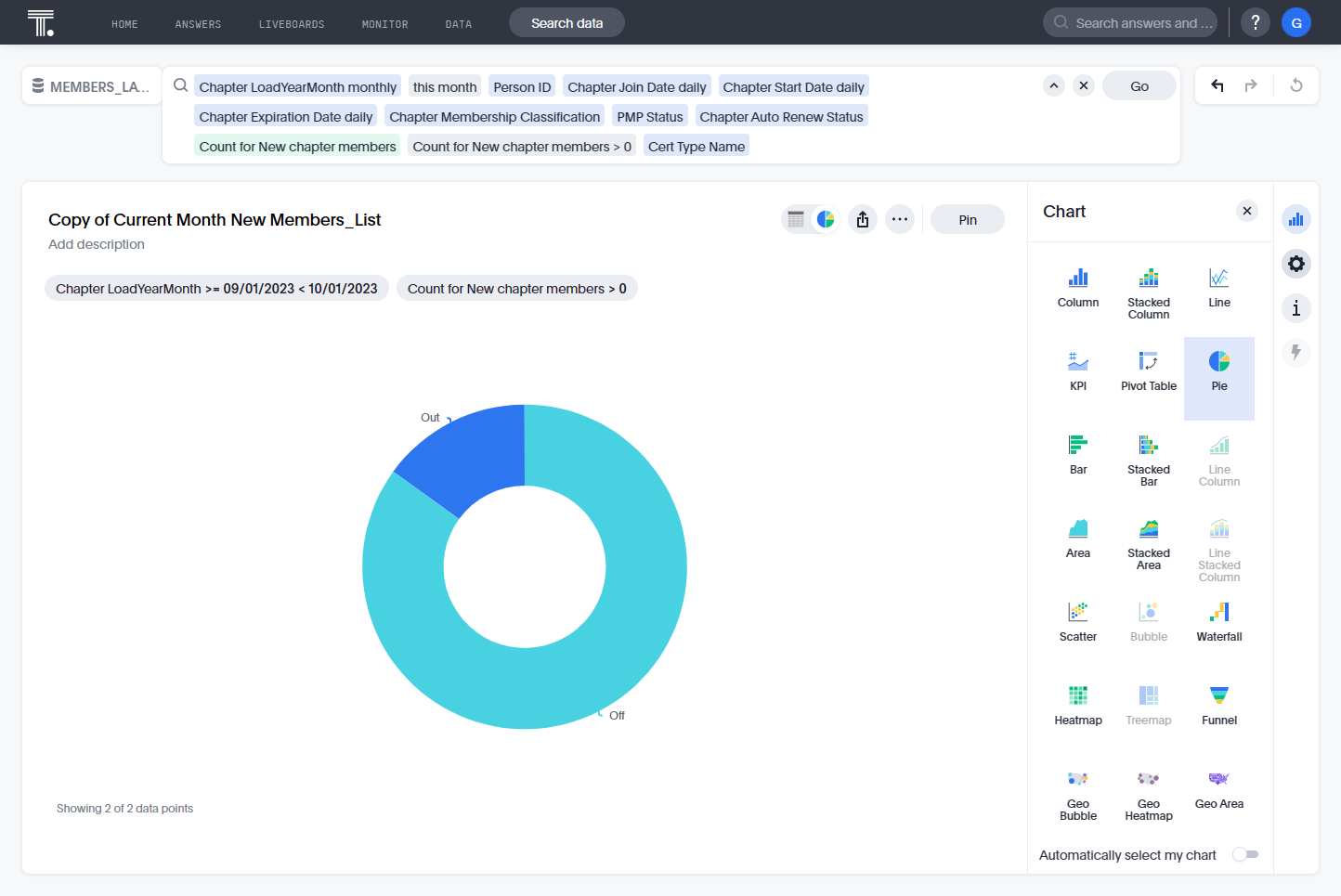Viewport: 1341px width, 896px height.
Task: Open the ANSWERS tab
Action: click(198, 24)
